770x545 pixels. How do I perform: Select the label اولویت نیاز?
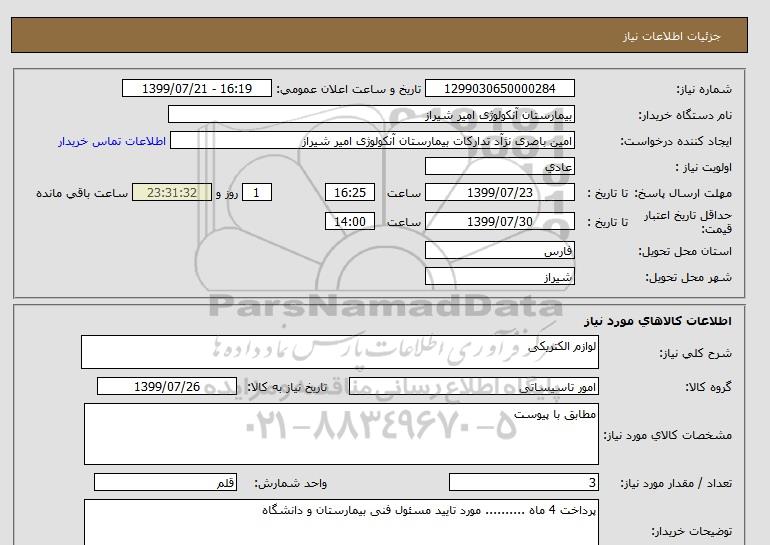click(704, 167)
